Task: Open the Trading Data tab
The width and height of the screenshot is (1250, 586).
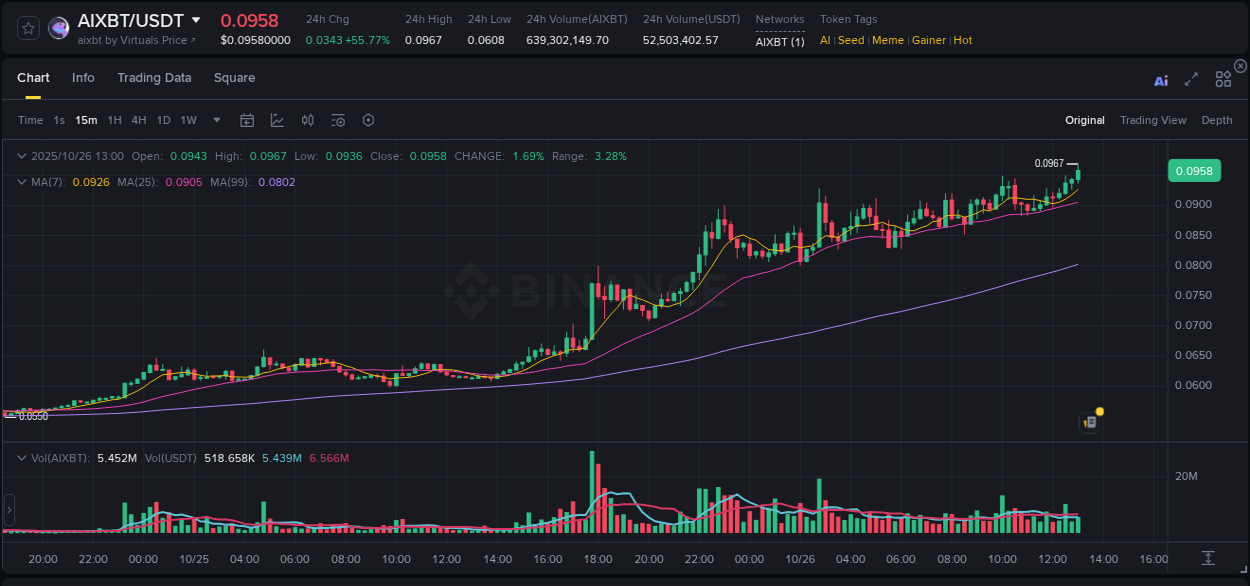Action: (x=154, y=77)
